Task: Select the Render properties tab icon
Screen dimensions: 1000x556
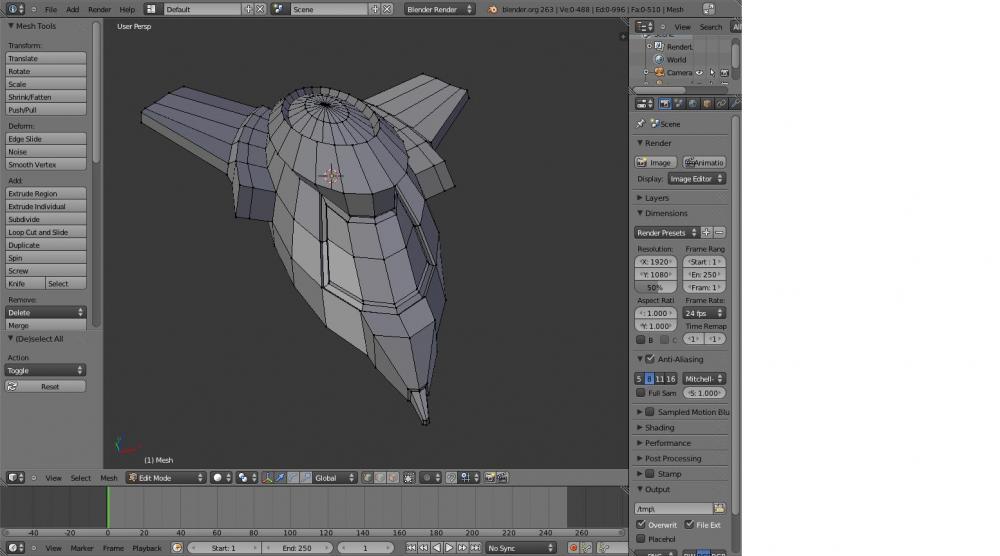Action: (665, 103)
